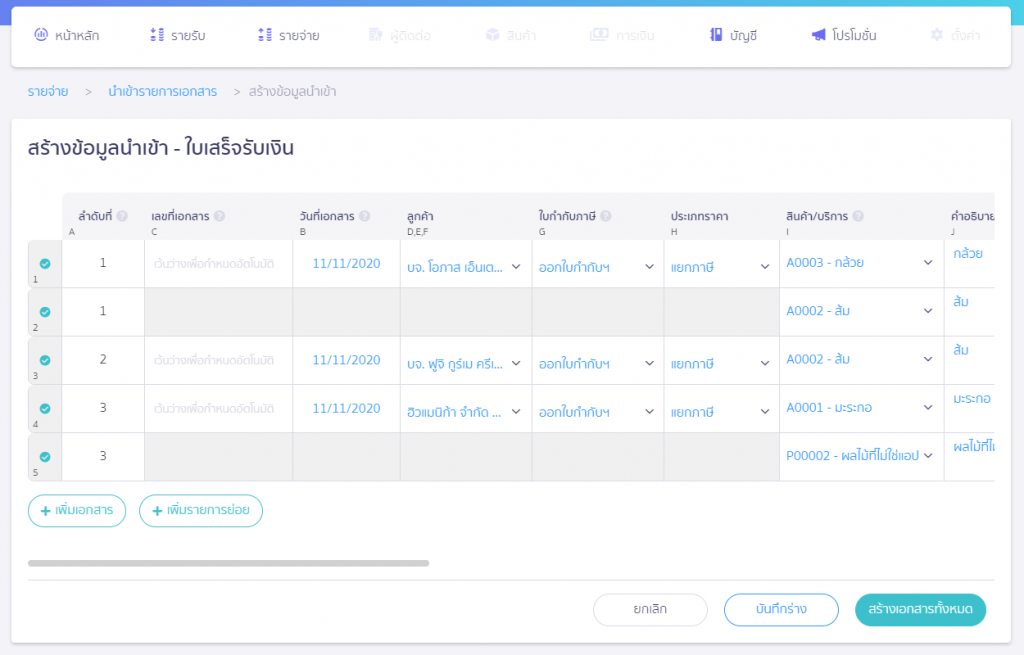Click the help icon next to ลำดับที่
The width and height of the screenshot is (1024, 655).
pos(122,216)
